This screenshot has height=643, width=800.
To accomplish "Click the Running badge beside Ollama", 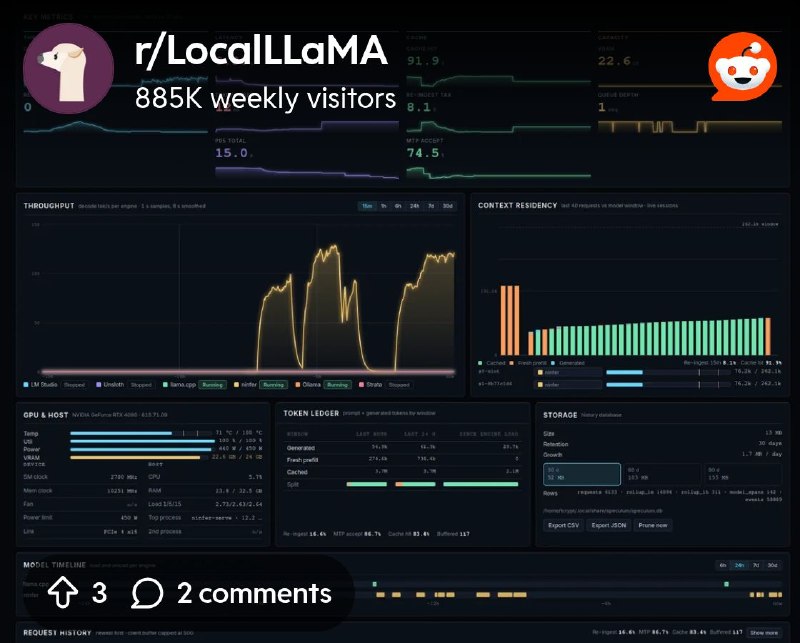I will point(337,385).
